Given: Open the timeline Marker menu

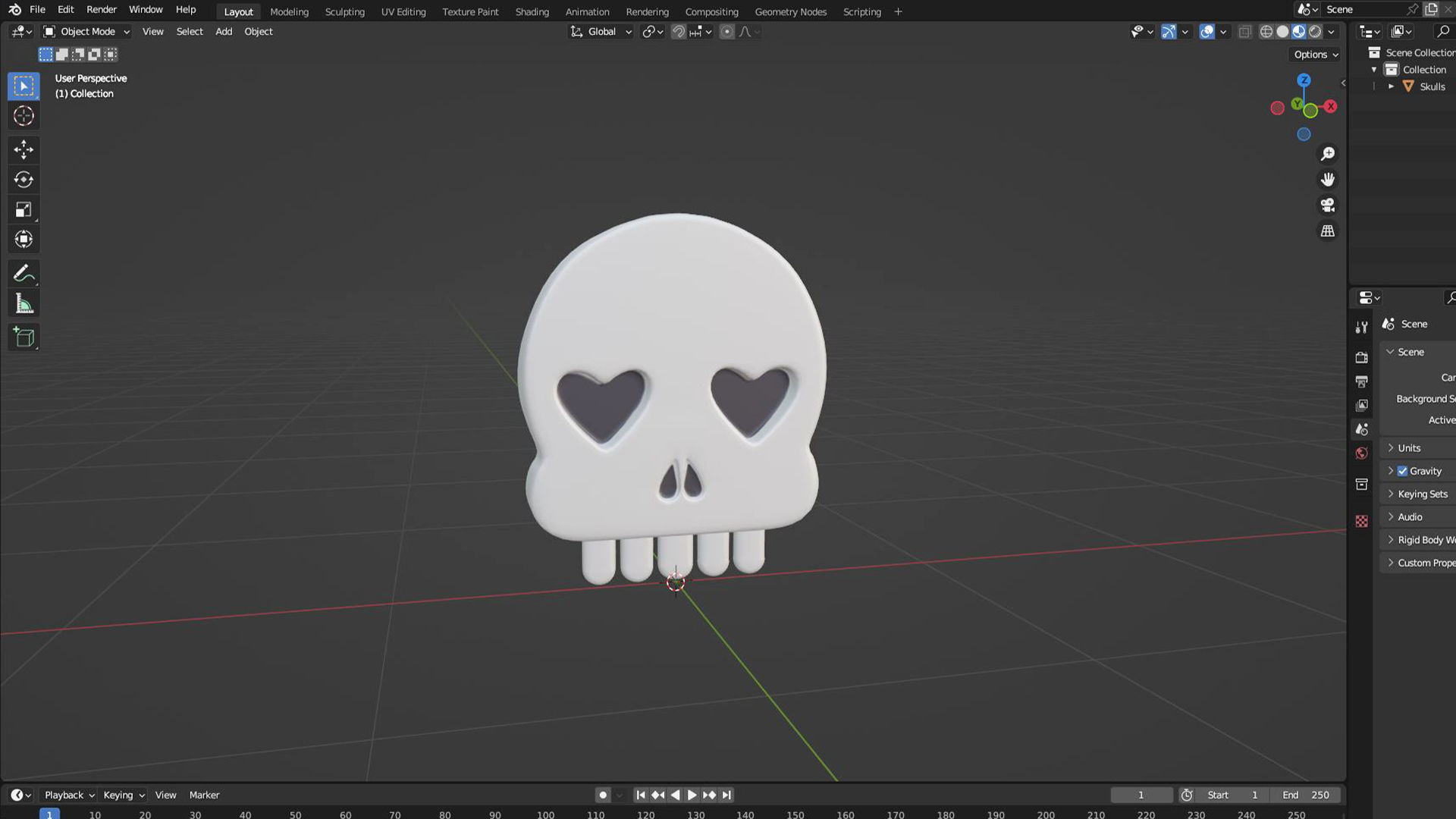Looking at the screenshot, I should 204,795.
